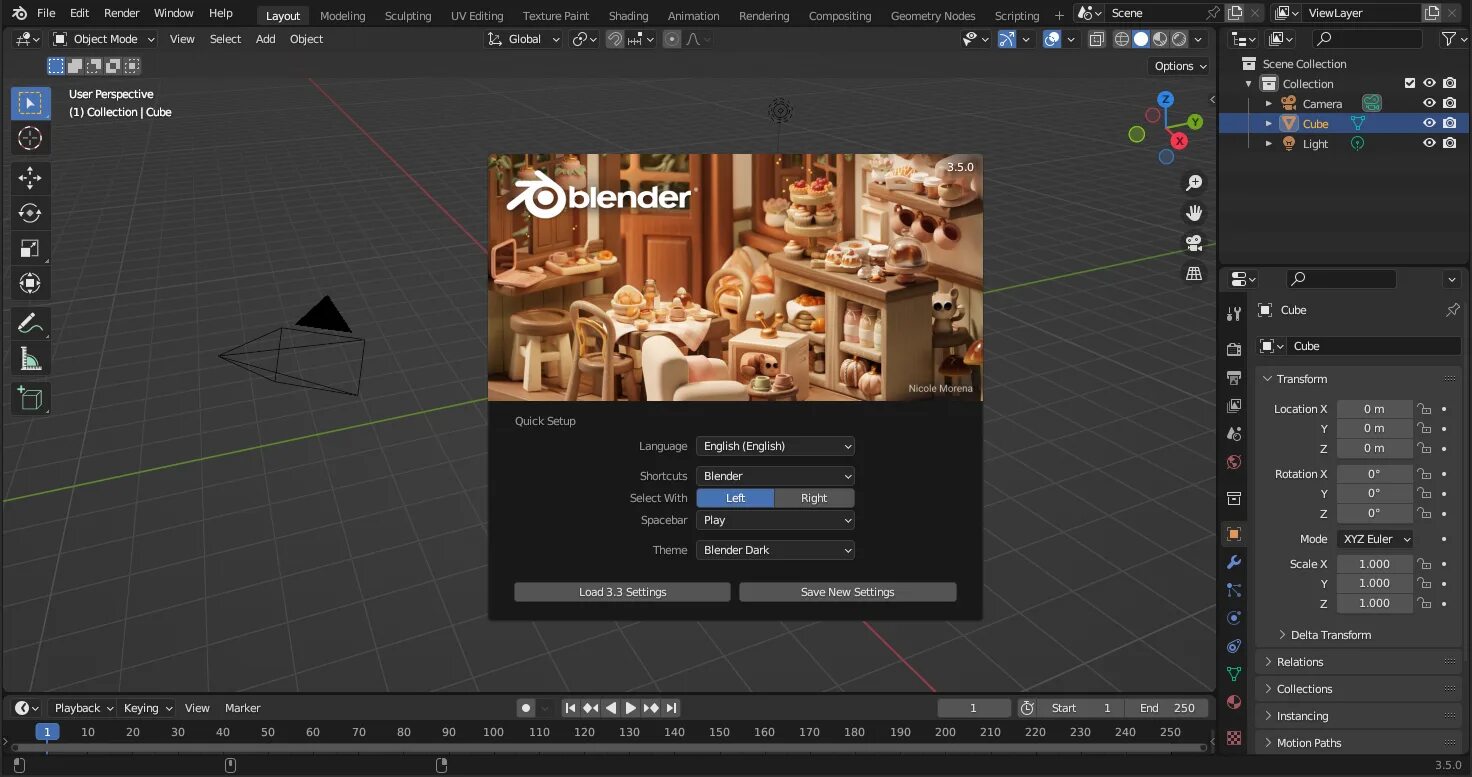Open the Spacebar dropdown
Screen dimensions: 1472x777
click(x=775, y=520)
